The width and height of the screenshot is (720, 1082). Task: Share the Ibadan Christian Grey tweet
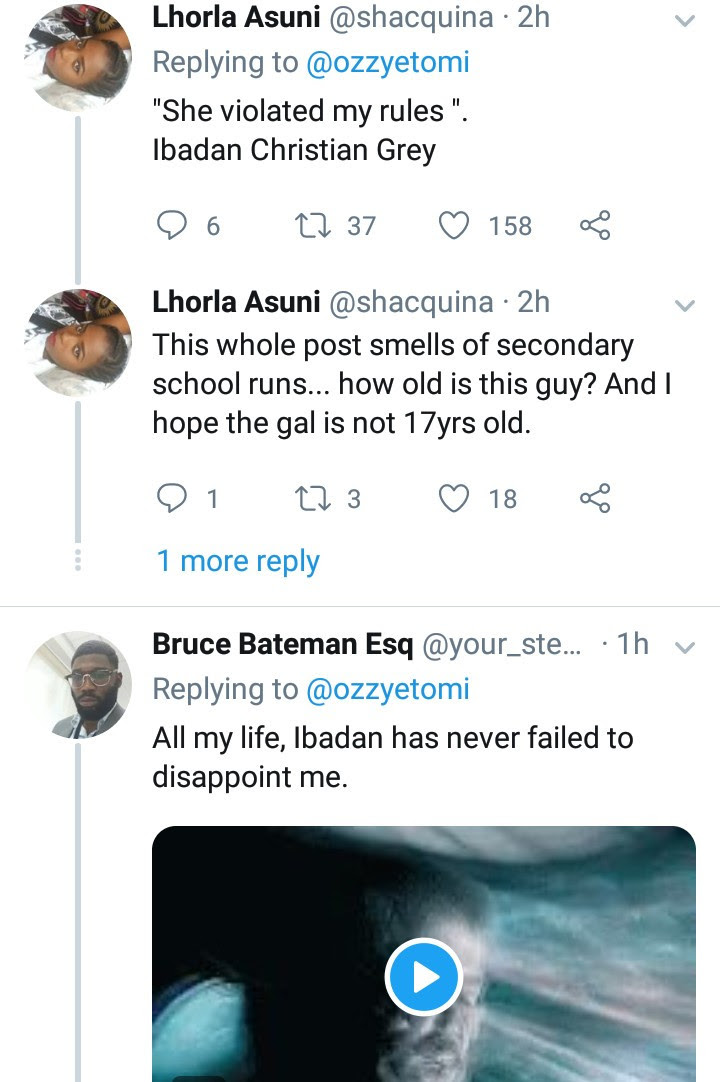pos(594,226)
